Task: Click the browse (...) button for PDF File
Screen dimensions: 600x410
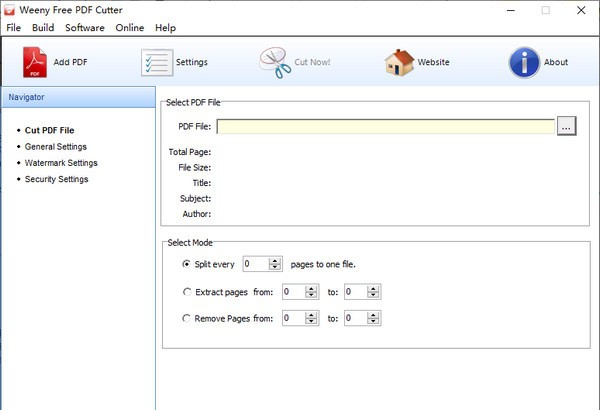Action: 567,126
